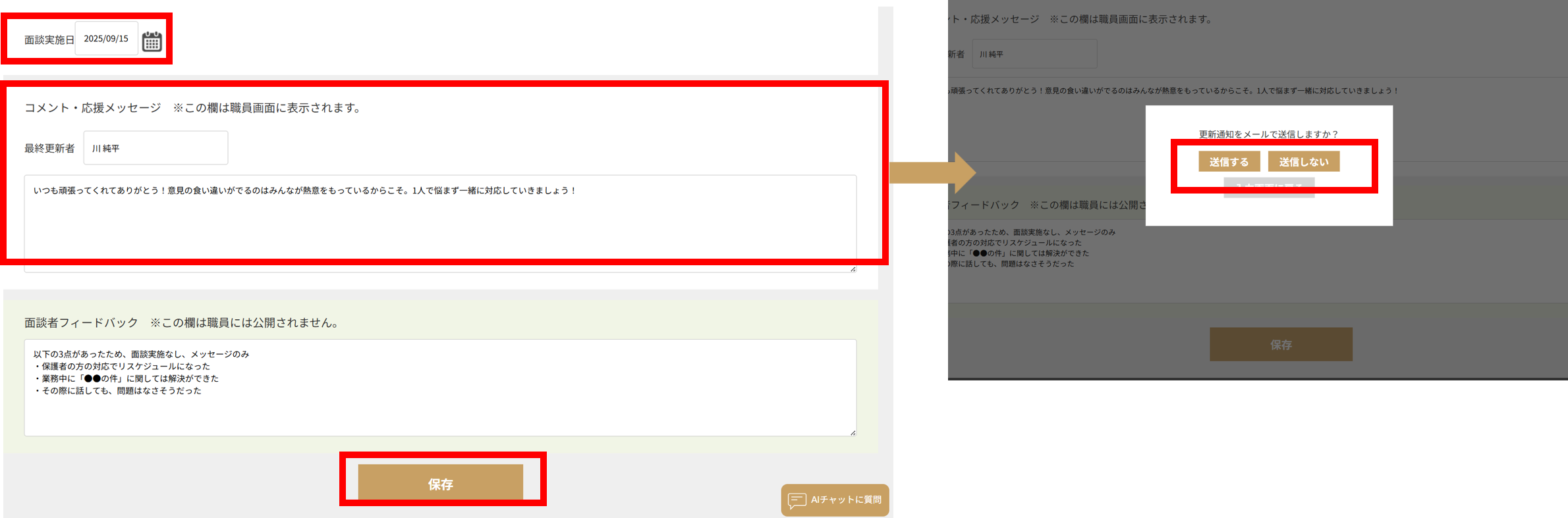Click the bright 保存 button under the feedback box

(440, 484)
